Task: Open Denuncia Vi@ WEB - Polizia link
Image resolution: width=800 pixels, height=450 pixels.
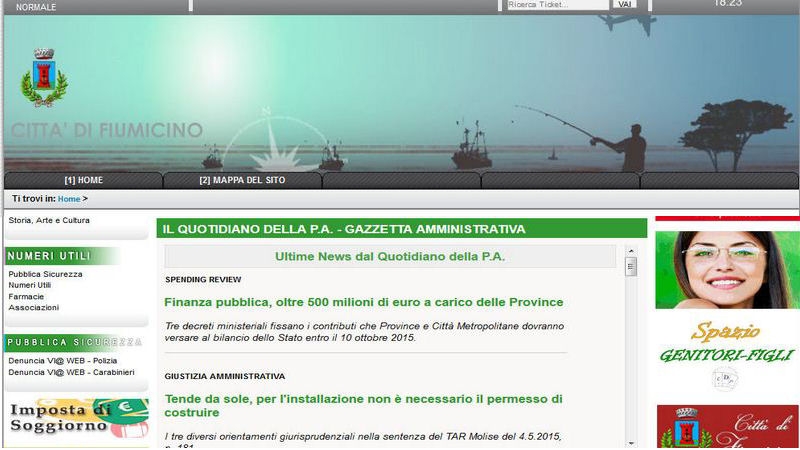Action: pos(63,360)
